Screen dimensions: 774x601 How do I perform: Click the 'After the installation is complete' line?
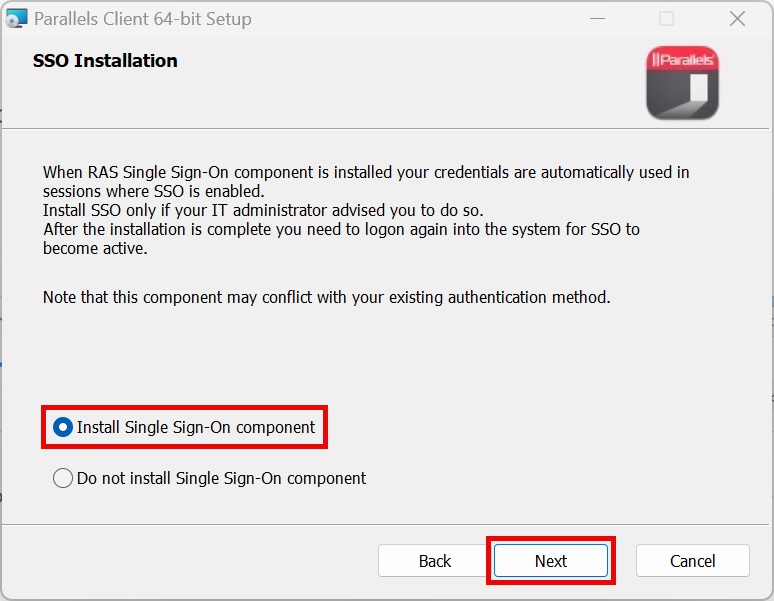click(341, 229)
